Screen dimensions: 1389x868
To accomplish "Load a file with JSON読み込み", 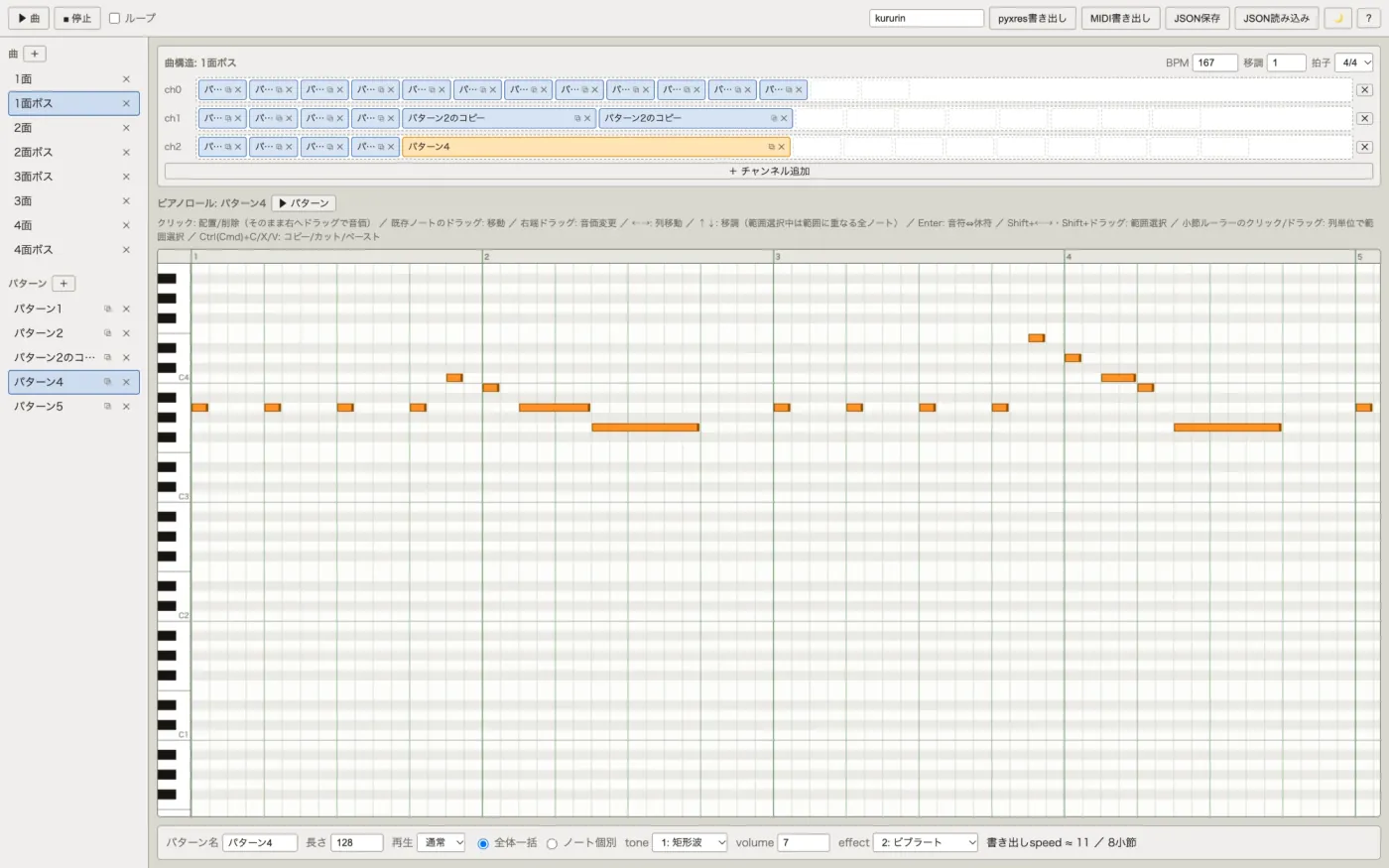I will (x=1277, y=18).
